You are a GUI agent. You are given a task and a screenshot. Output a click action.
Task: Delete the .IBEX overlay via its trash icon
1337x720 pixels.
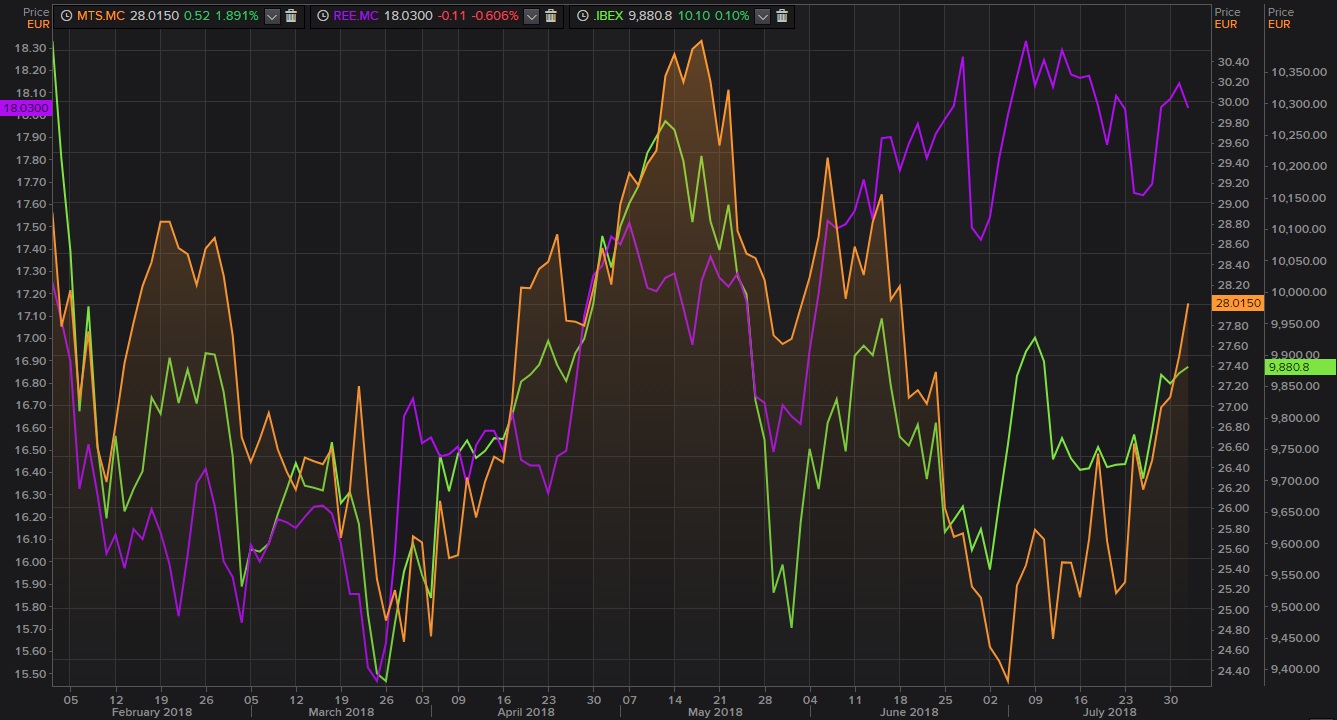coord(781,16)
